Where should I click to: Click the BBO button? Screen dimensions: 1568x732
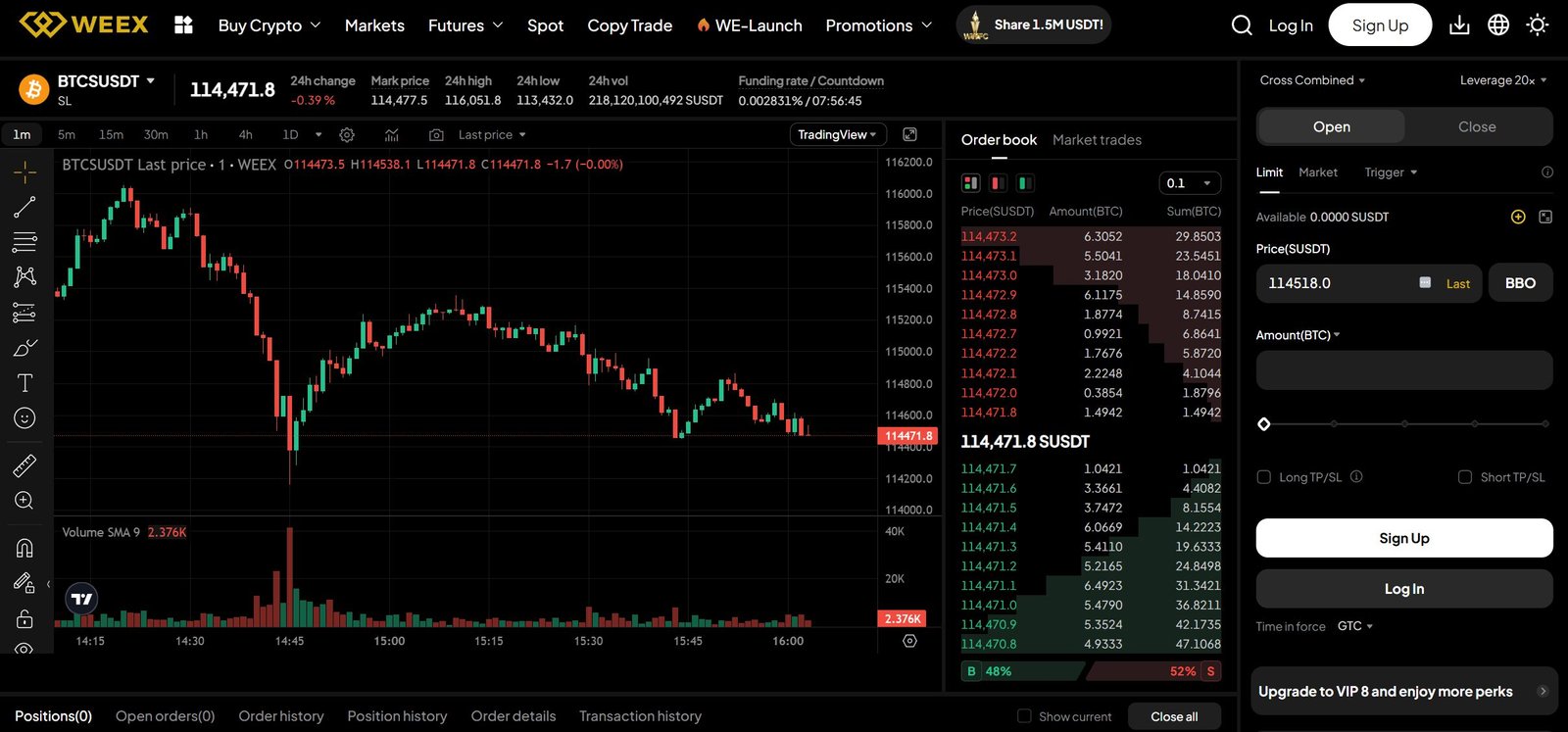1520,283
